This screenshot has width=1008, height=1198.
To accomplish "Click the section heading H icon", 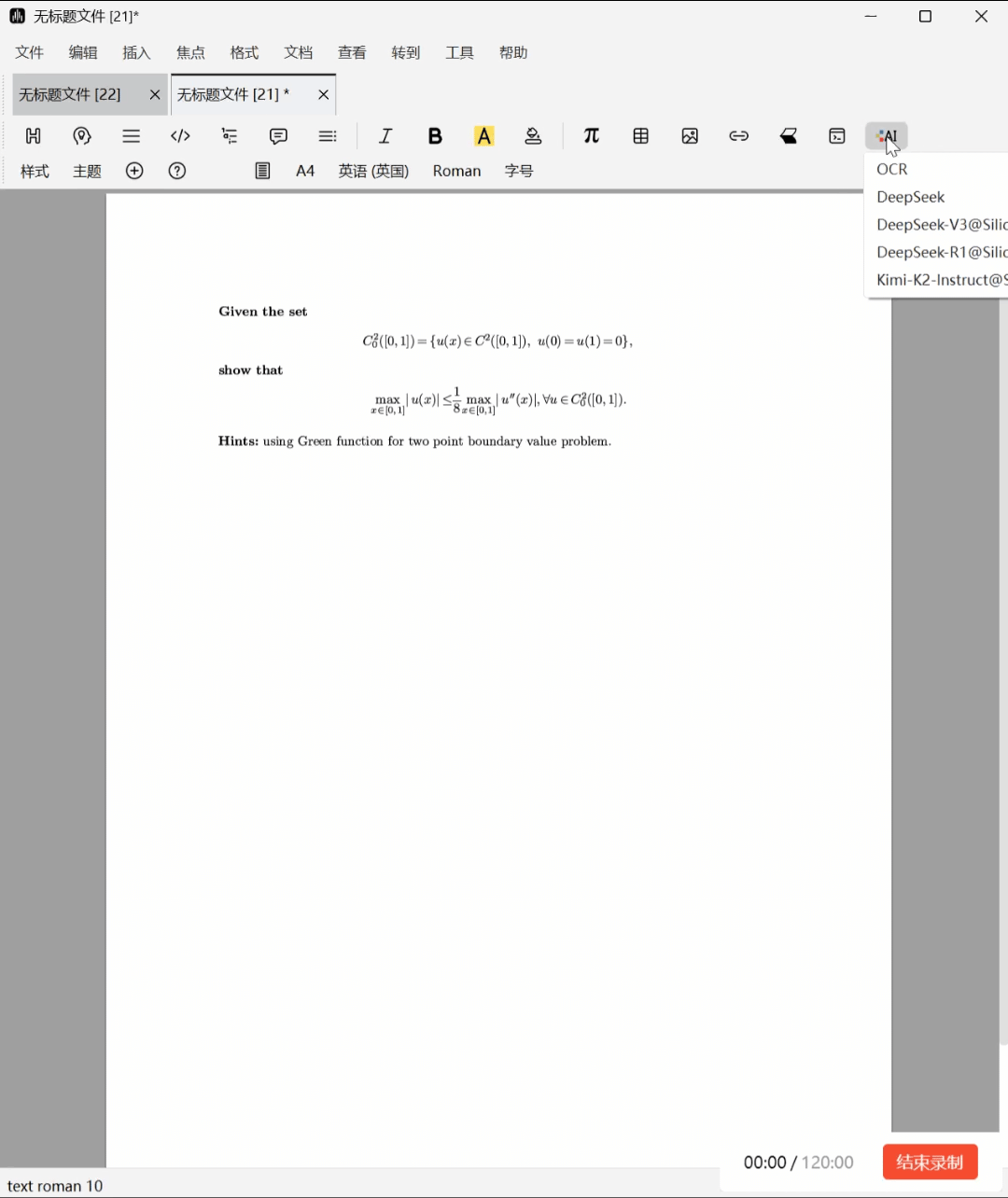I will point(34,136).
